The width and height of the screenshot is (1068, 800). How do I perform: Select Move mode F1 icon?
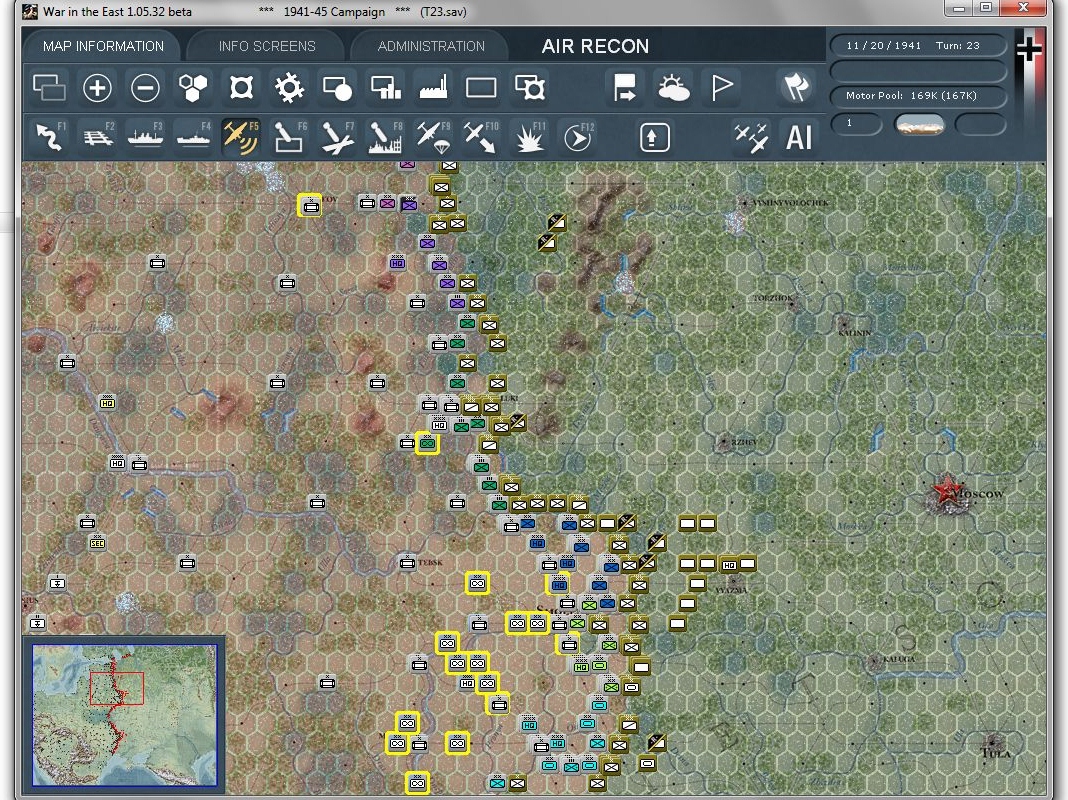50,137
